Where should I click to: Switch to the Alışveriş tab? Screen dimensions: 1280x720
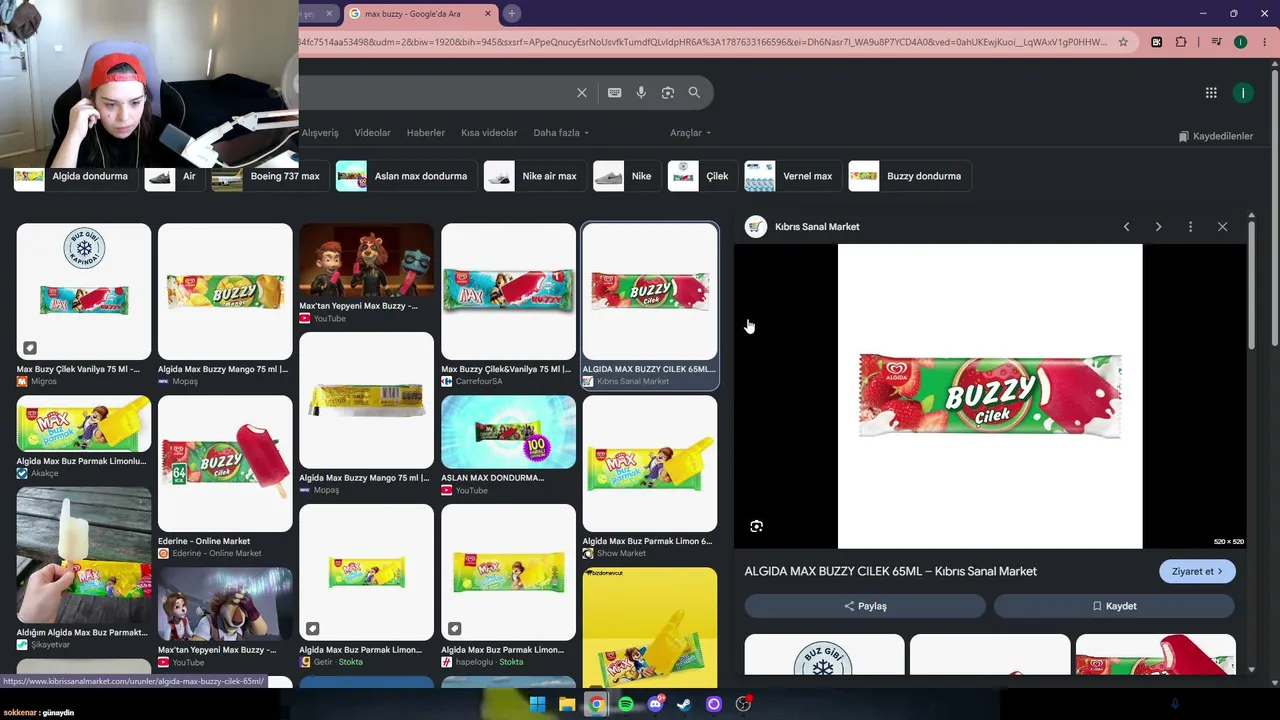(x=320, y=133)
